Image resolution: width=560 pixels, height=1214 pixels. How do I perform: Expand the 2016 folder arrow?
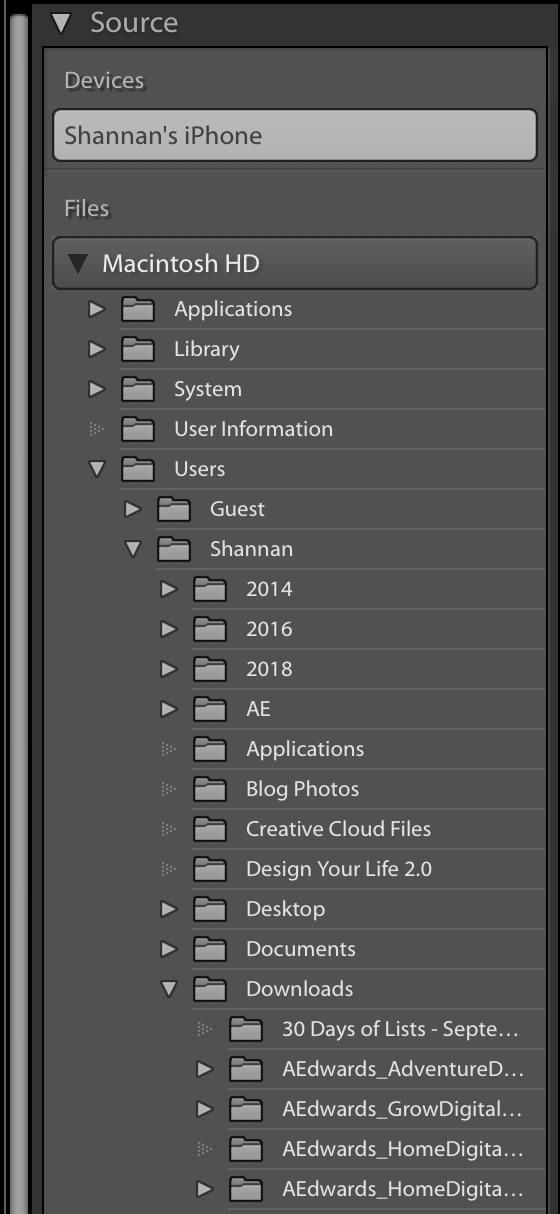168,629
